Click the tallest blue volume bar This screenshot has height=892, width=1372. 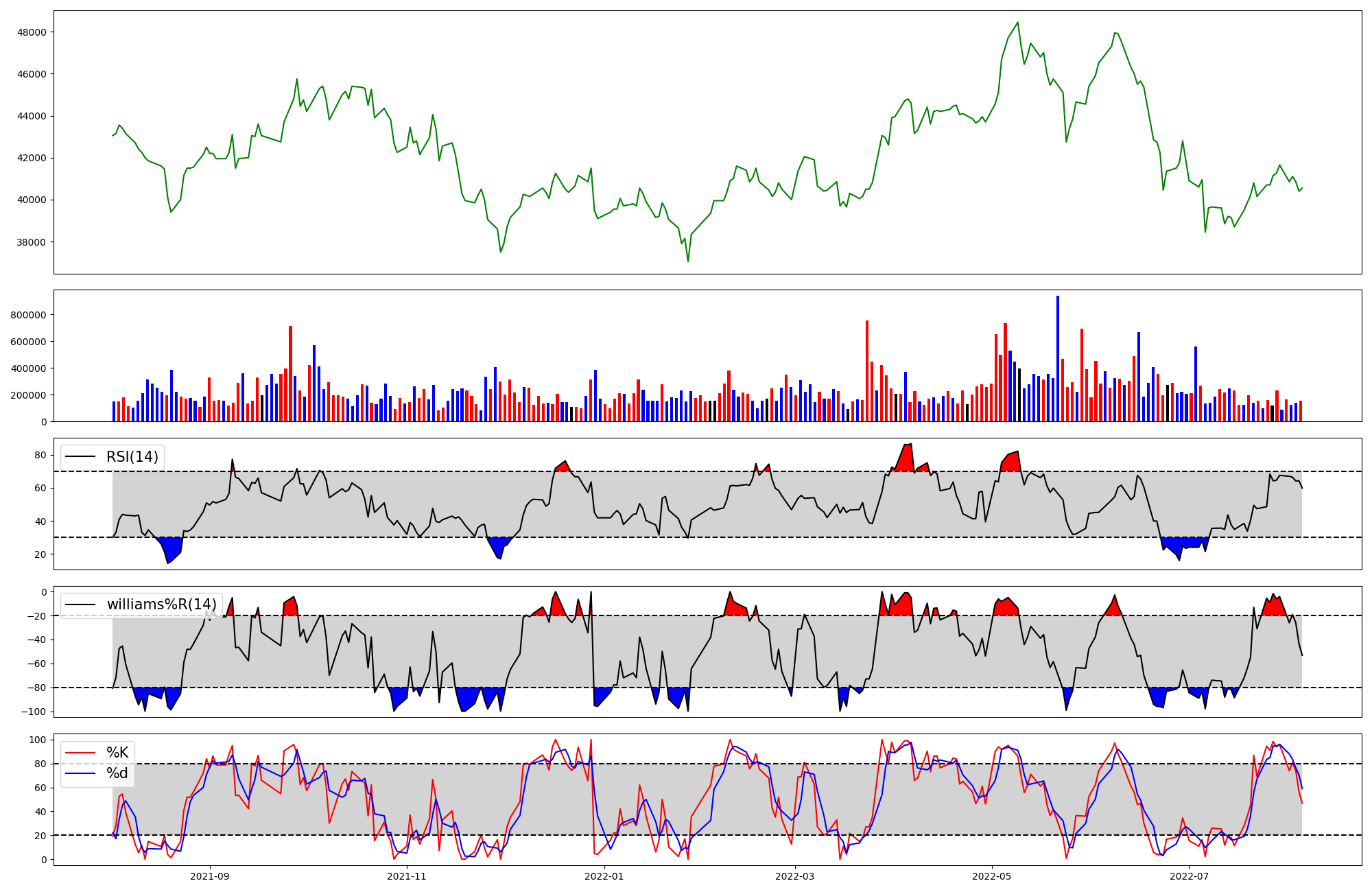pyautogui.click(x=1058, y=358)
